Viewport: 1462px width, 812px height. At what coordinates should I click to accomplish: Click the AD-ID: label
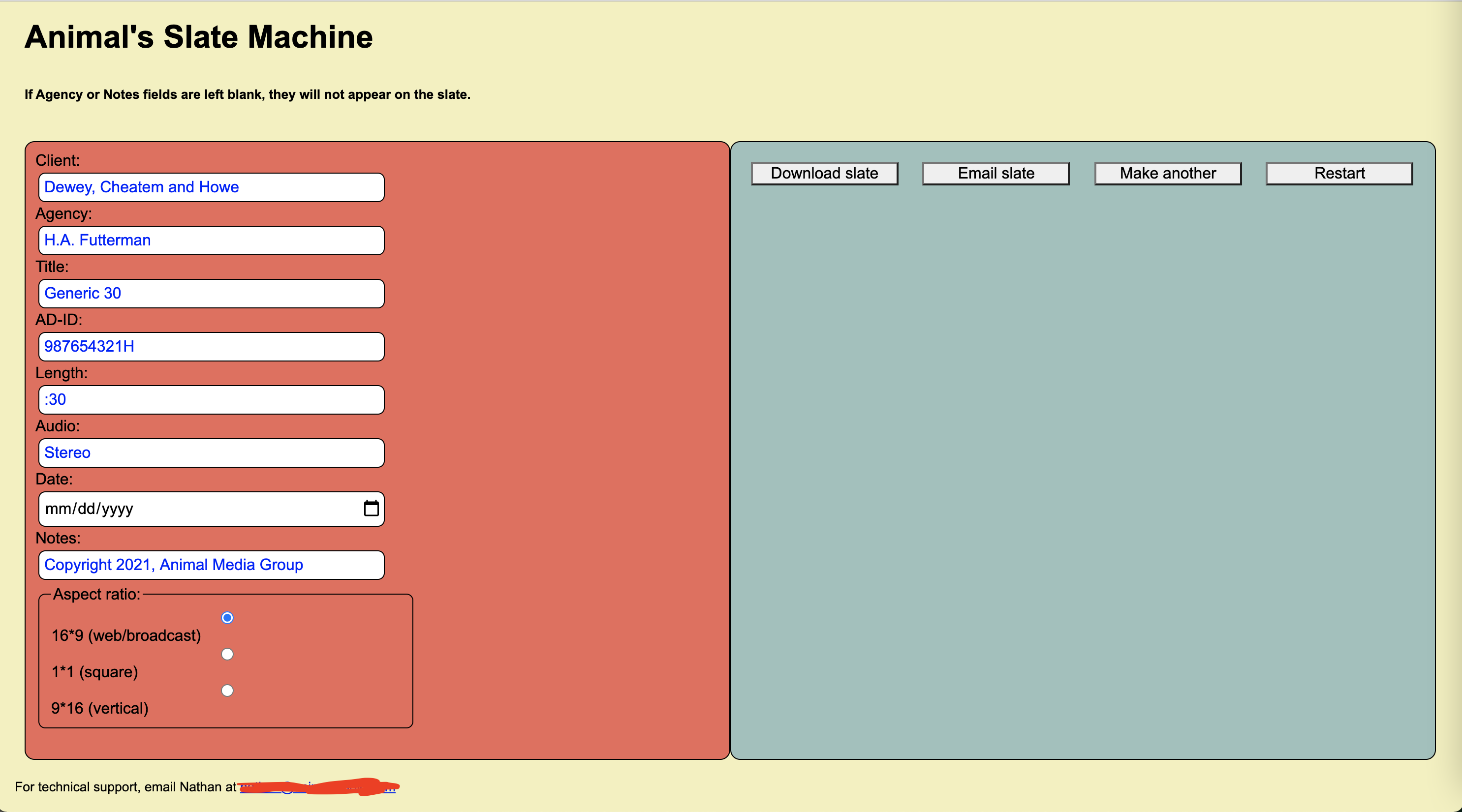pyautogui.click(x=59, y=320)
